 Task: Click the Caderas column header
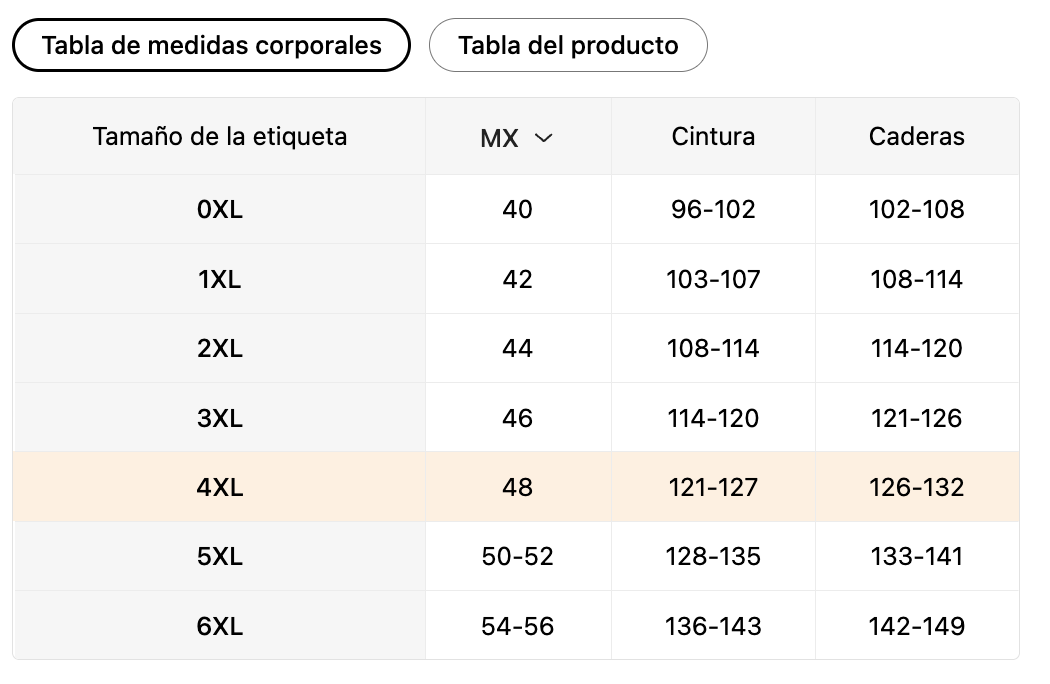coord(917,136)
